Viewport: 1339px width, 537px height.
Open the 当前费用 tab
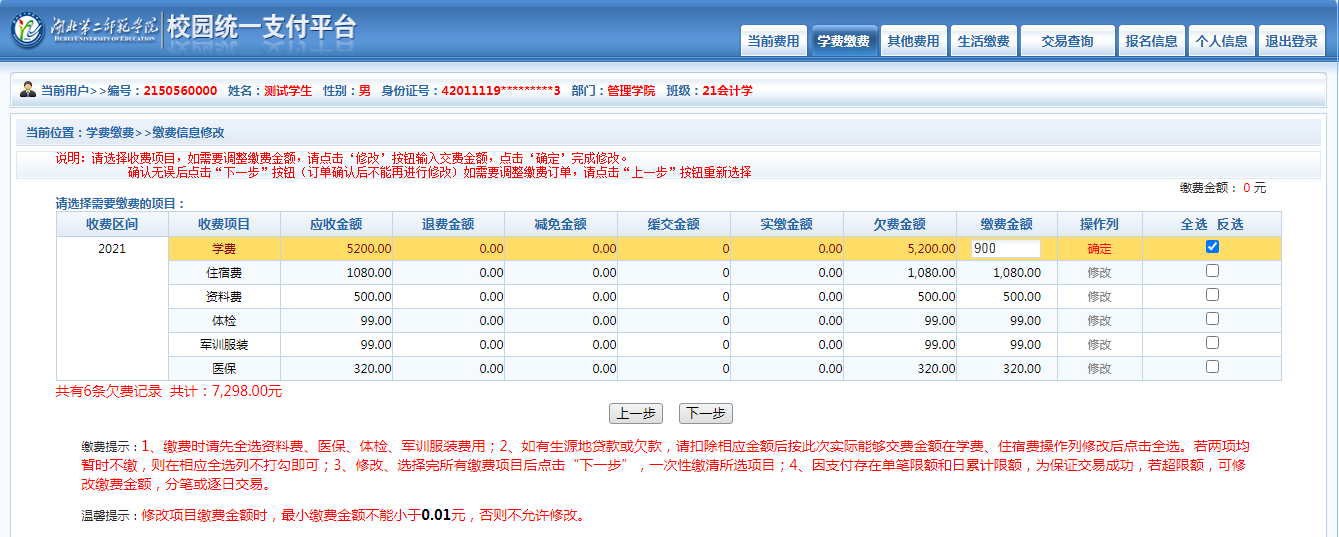773,41
